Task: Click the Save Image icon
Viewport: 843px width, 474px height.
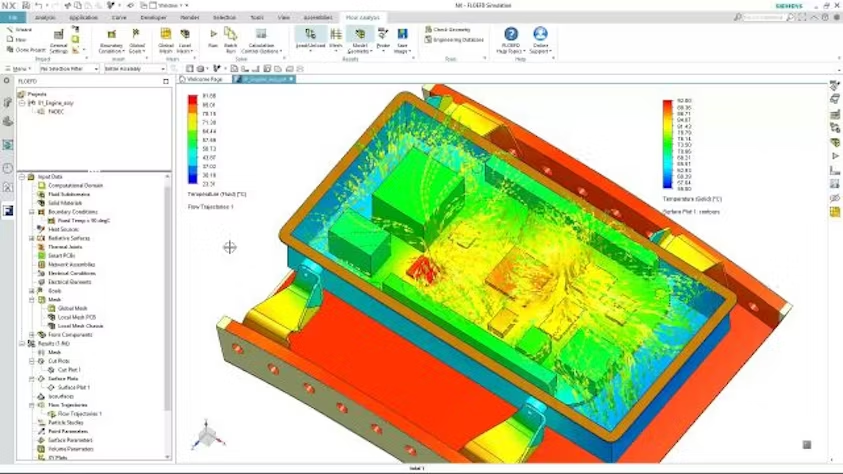Action: click(x=403, y=39)
